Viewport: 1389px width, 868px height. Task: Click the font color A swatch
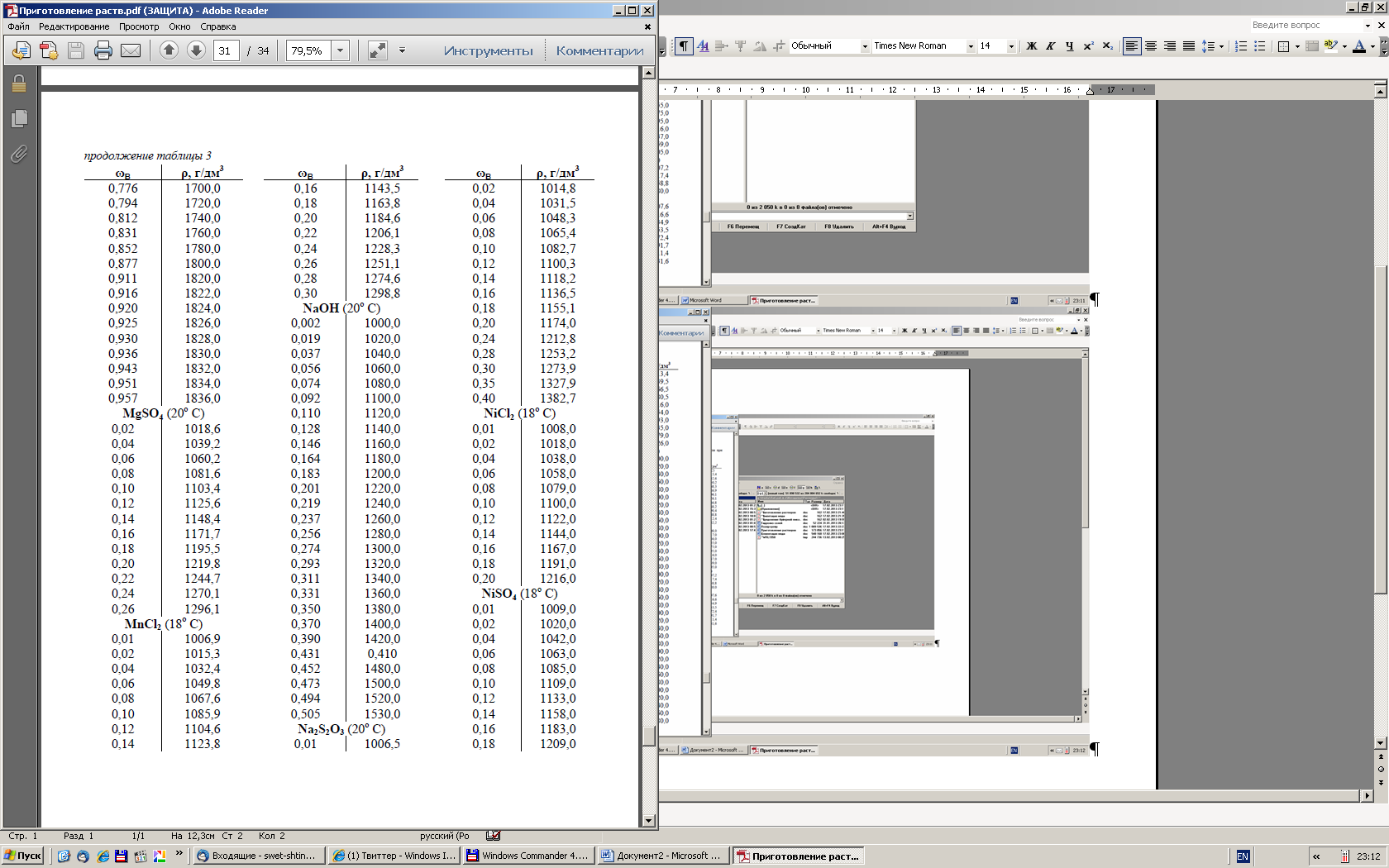point(1359,46)
